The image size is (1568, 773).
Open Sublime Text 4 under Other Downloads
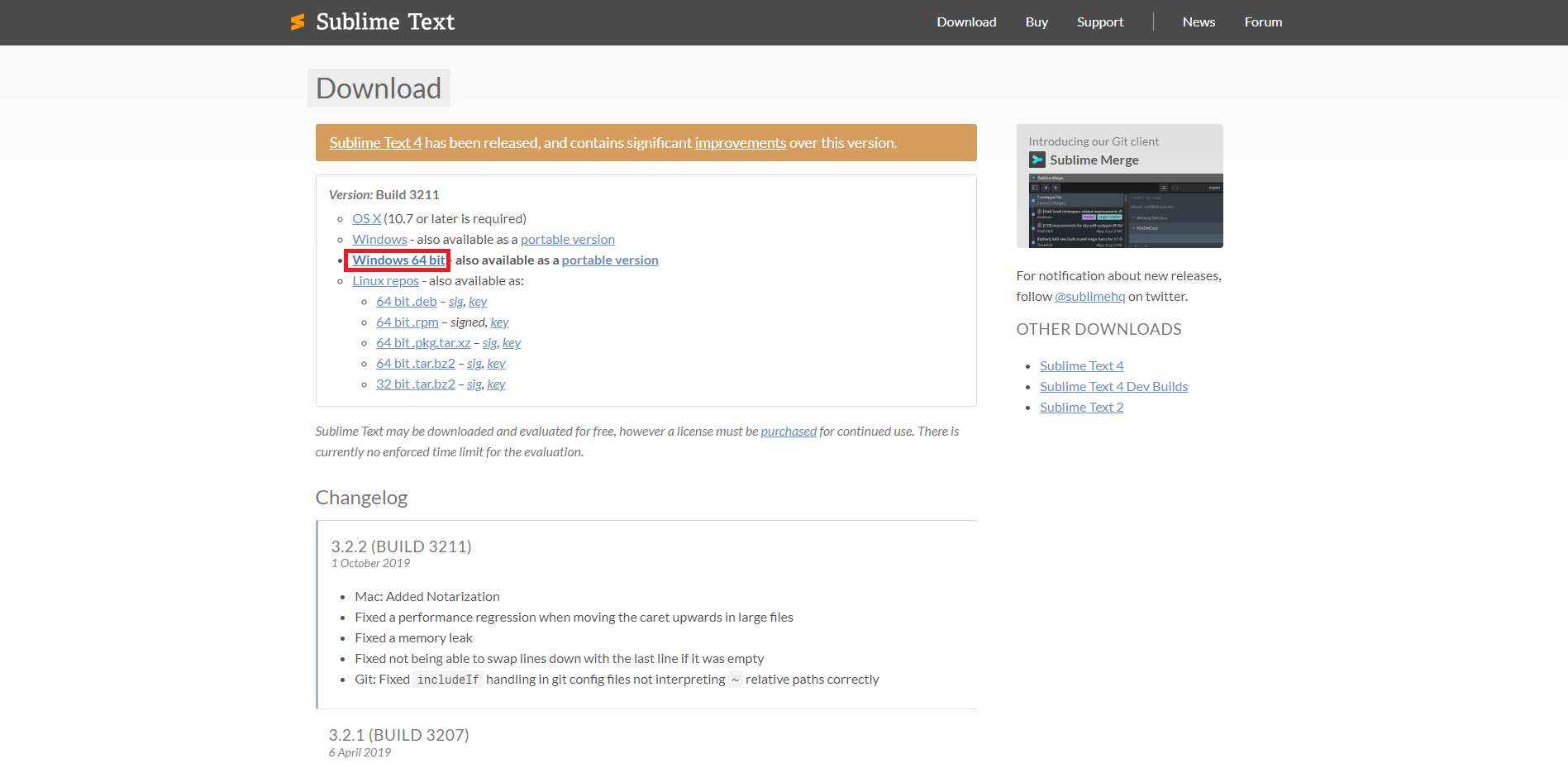pyautogui.click(x=1081, y=366)
